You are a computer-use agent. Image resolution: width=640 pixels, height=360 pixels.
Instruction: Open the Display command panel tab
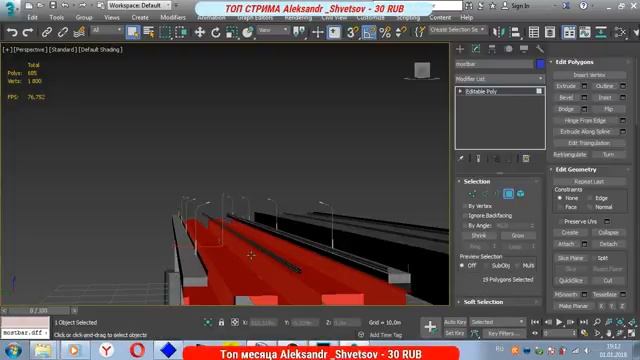[524, 49]
